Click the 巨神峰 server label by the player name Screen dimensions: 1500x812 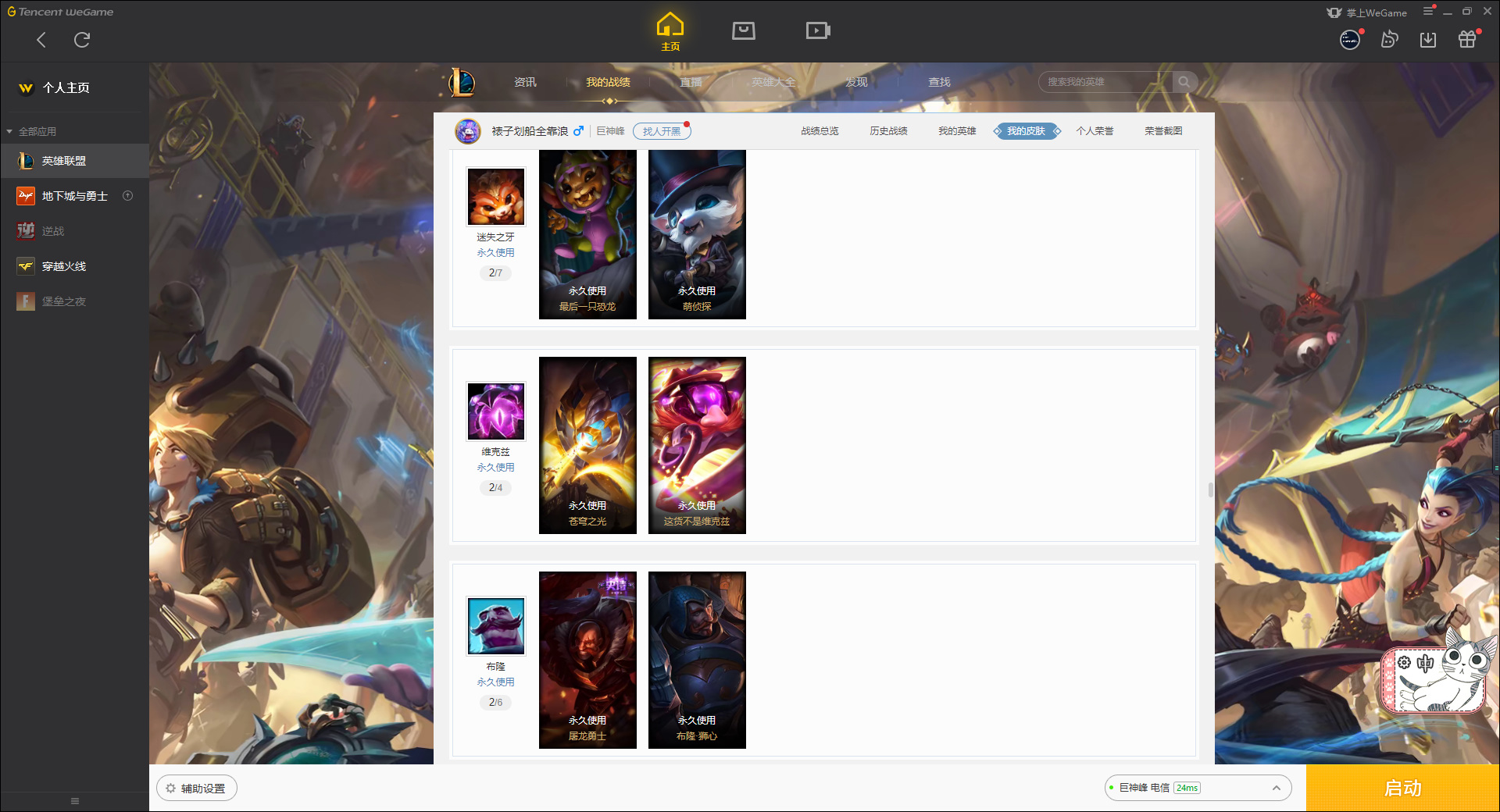click(610, 131)
